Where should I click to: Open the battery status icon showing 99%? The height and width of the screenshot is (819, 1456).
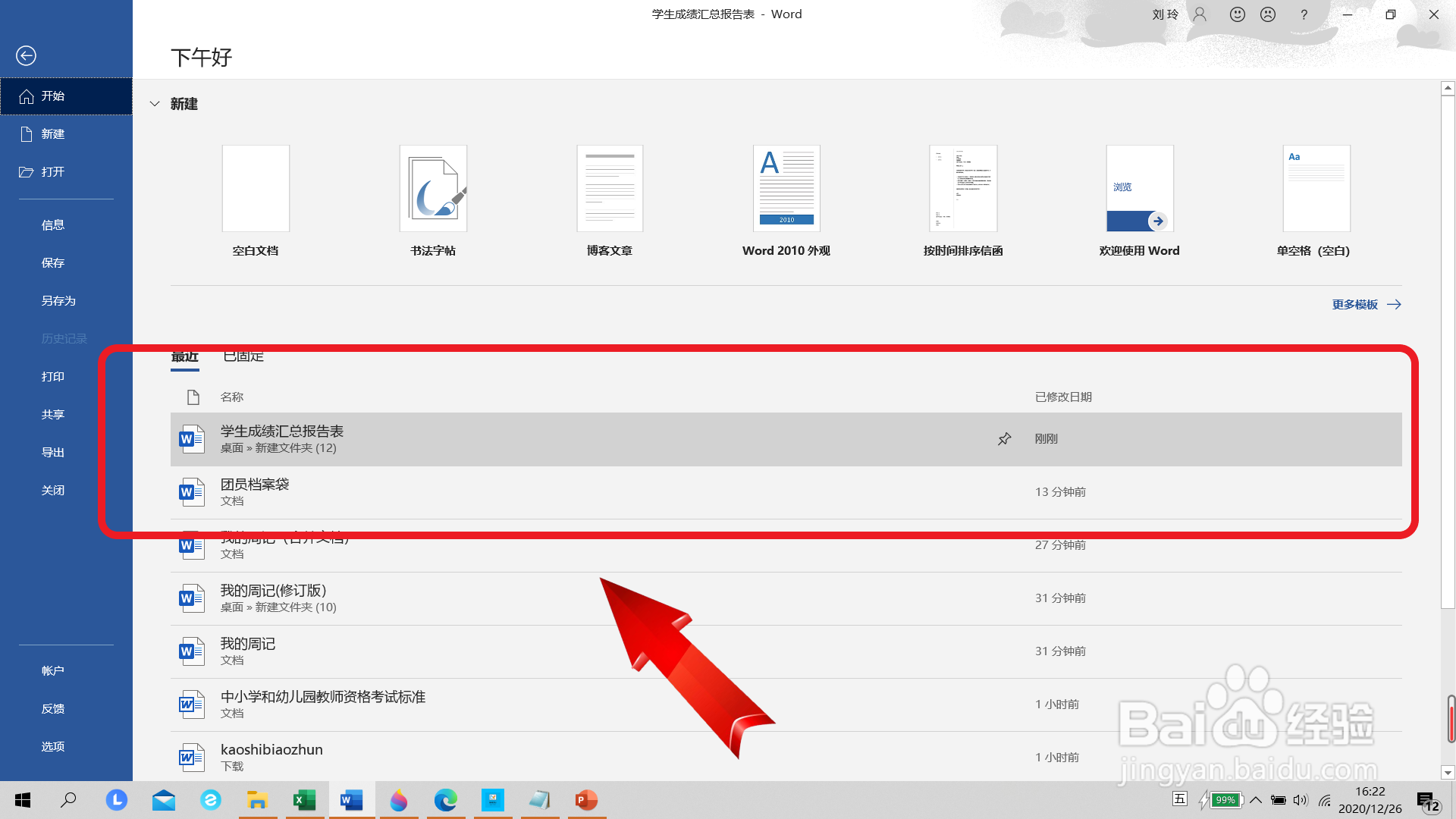(x=1221, y=800)
